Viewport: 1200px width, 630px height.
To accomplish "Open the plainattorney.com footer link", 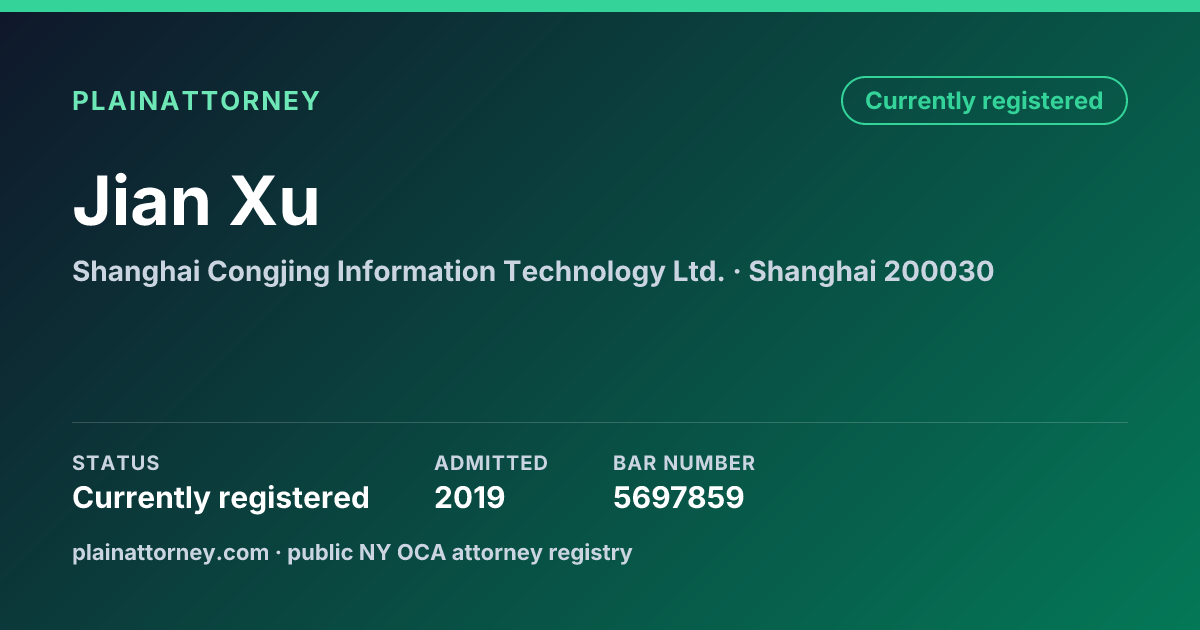I will tap(170, 553).
